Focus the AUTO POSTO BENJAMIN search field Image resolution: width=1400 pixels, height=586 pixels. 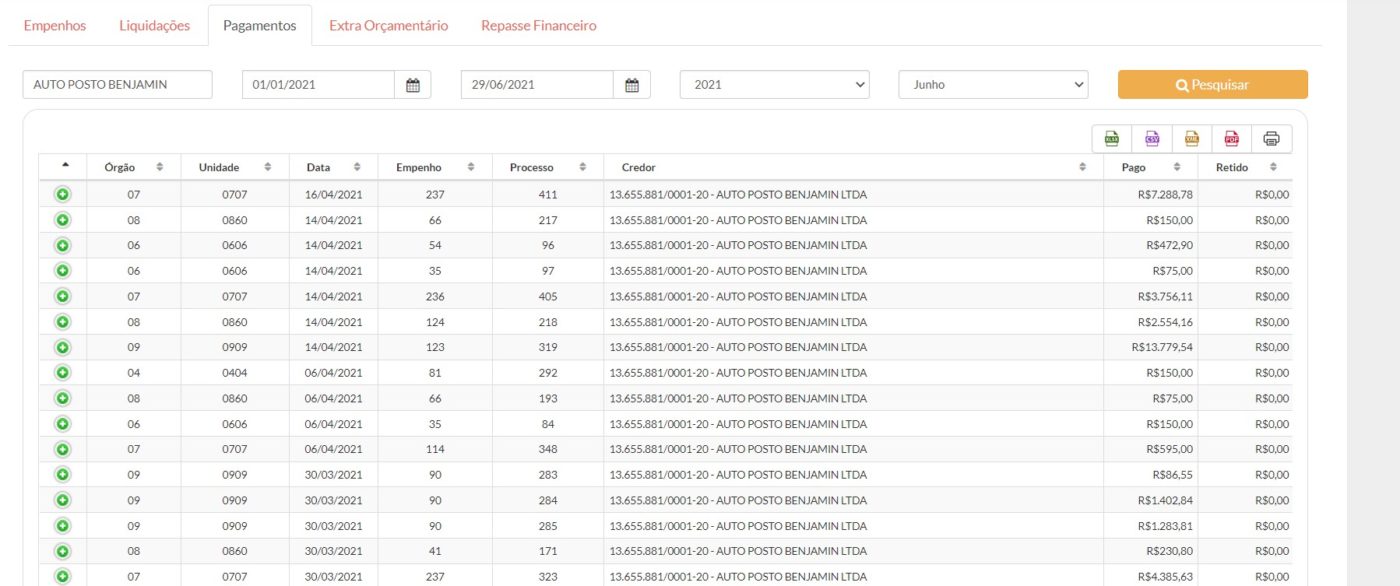(x=117, y=85)
